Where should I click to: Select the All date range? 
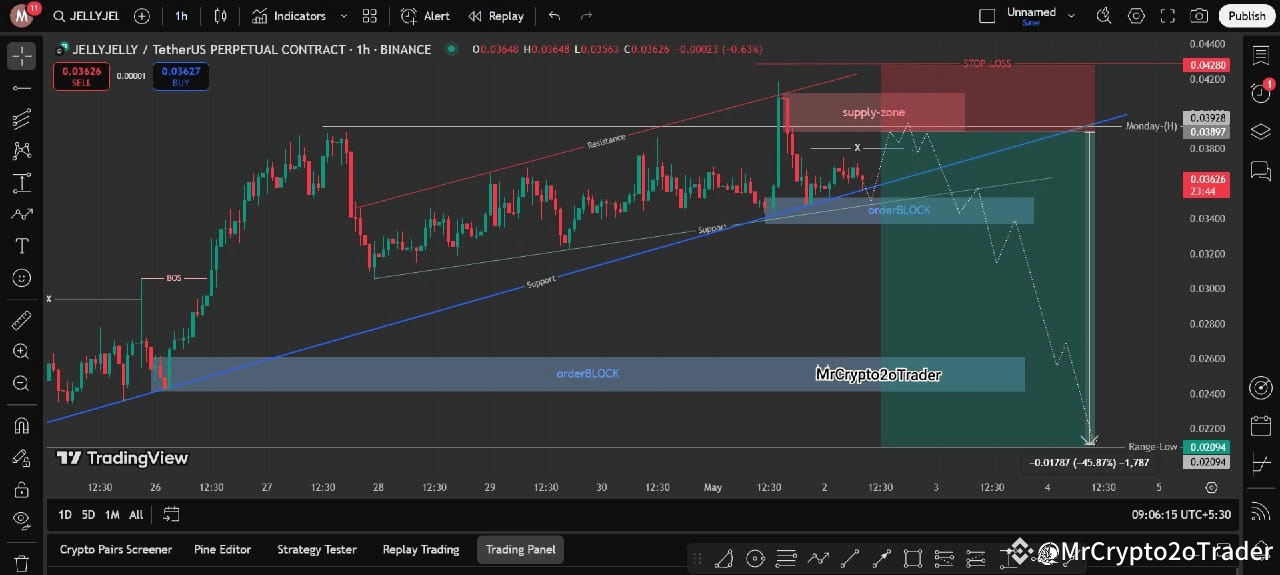click(136, 515)
